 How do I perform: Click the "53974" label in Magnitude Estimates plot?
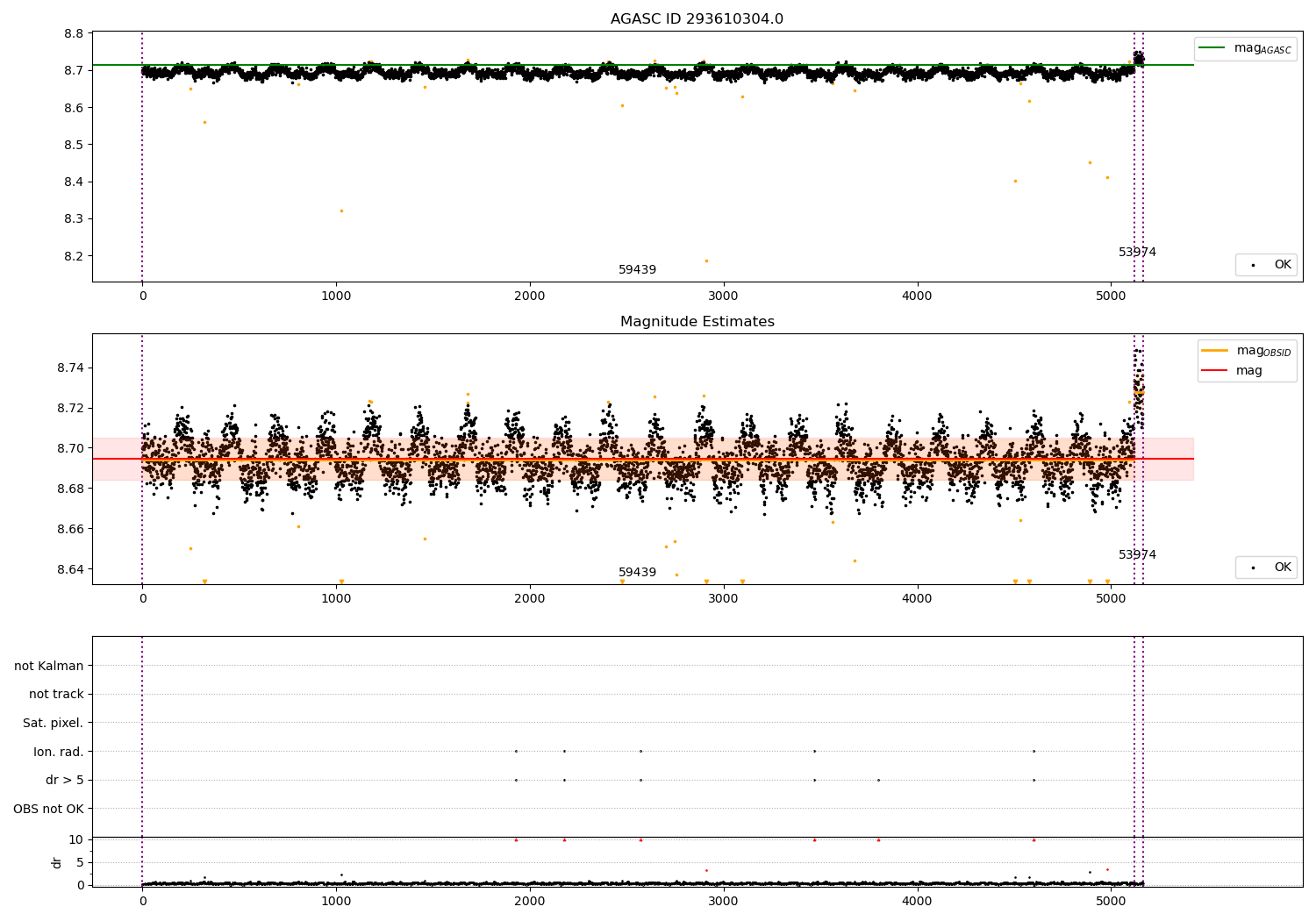coord(1137,555)
